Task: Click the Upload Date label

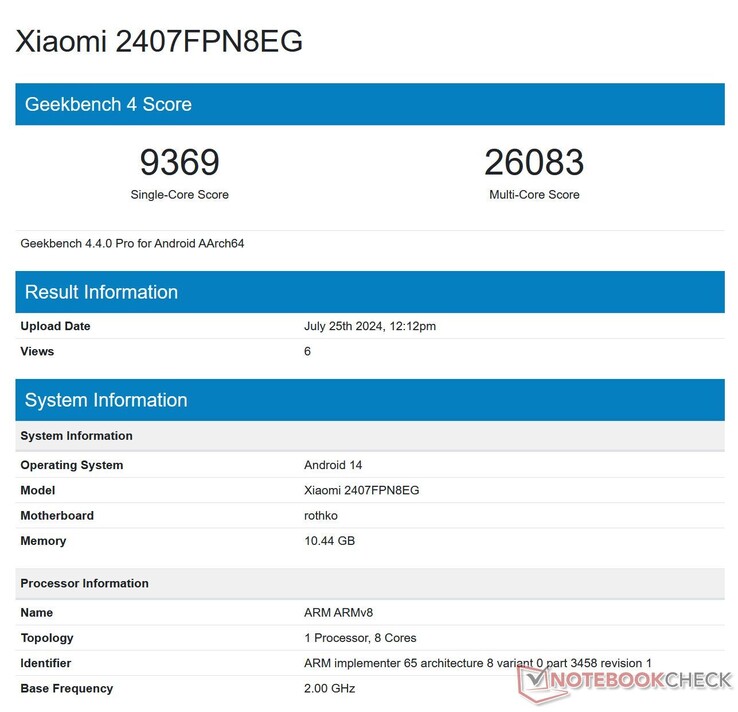Action: coord(56,326)
